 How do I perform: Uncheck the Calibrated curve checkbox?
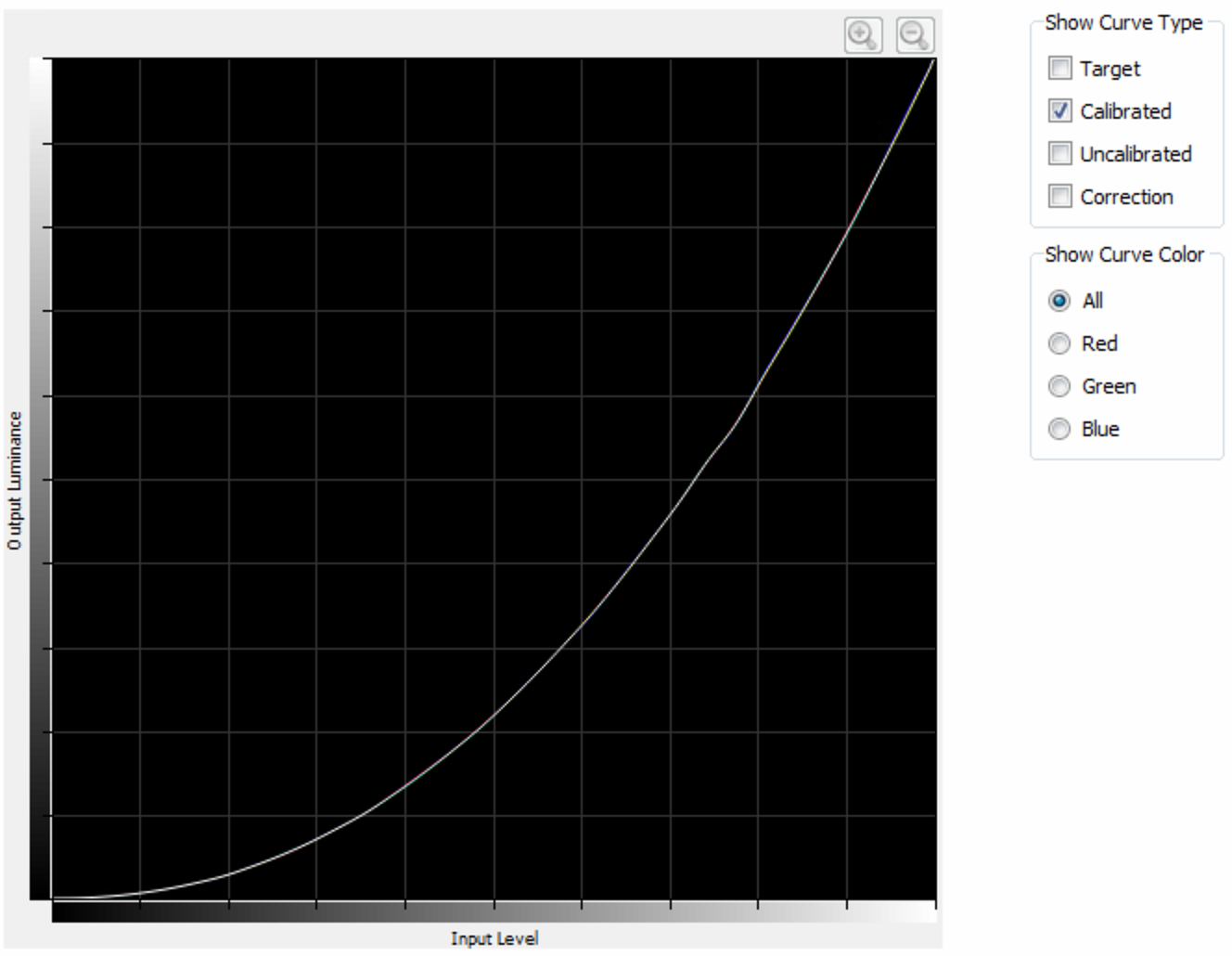(x=1059, y=111)
